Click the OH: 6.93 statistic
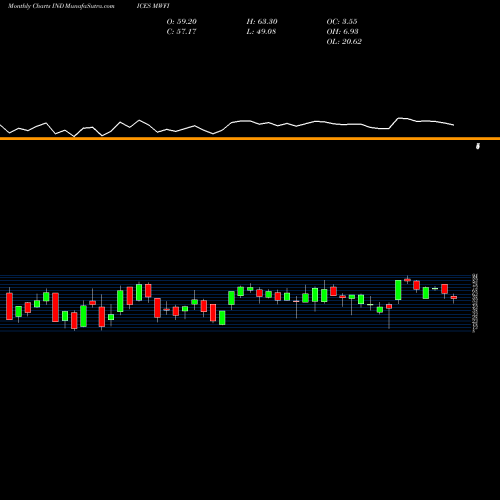This screenshot has height=500, width=500. [342, 31]
